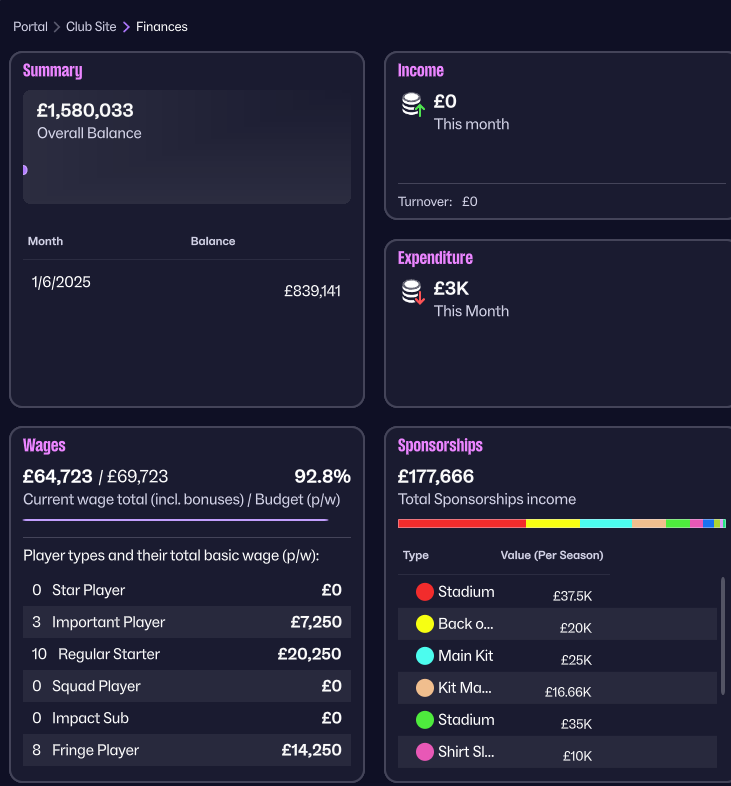This screenshot has height=786, width=731.
Task: Click the Month column header
Action: (x=45, y=241)
